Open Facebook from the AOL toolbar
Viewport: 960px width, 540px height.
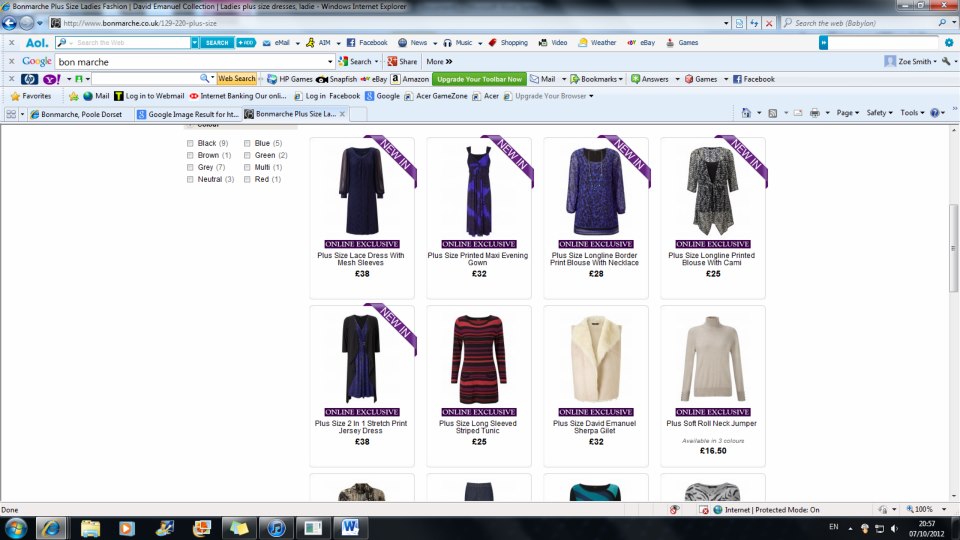pos(367,43)
